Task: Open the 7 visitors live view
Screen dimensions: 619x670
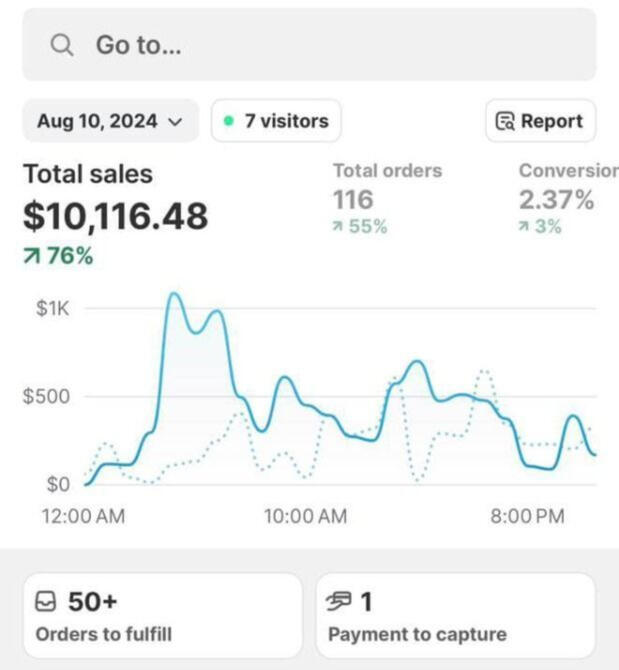Action: (276, 121)
